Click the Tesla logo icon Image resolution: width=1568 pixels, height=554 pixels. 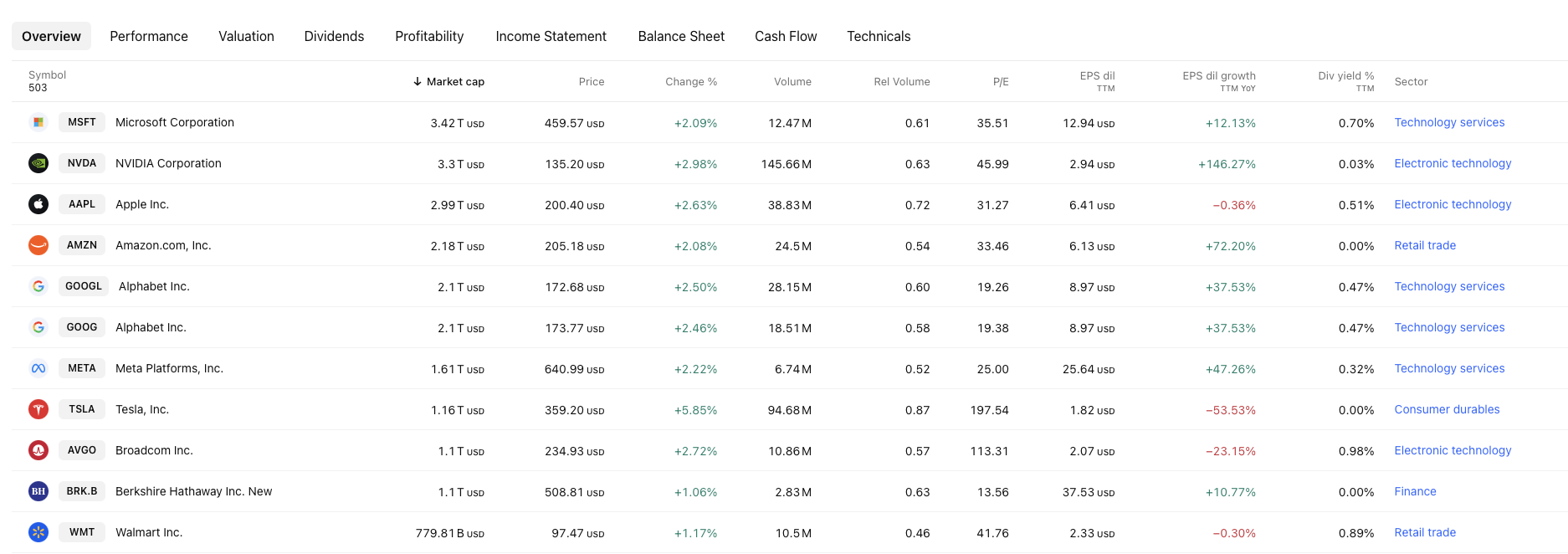(x=38, y=409)
